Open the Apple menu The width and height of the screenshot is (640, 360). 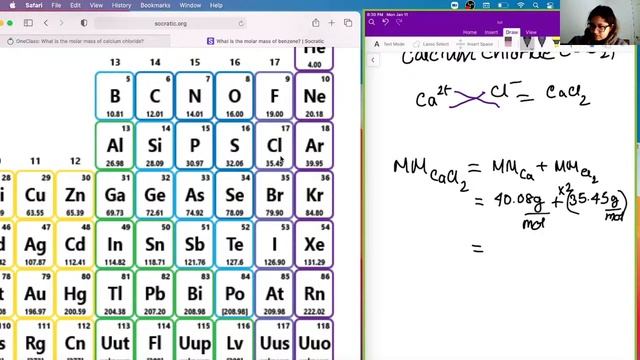[x=12, y=5]
